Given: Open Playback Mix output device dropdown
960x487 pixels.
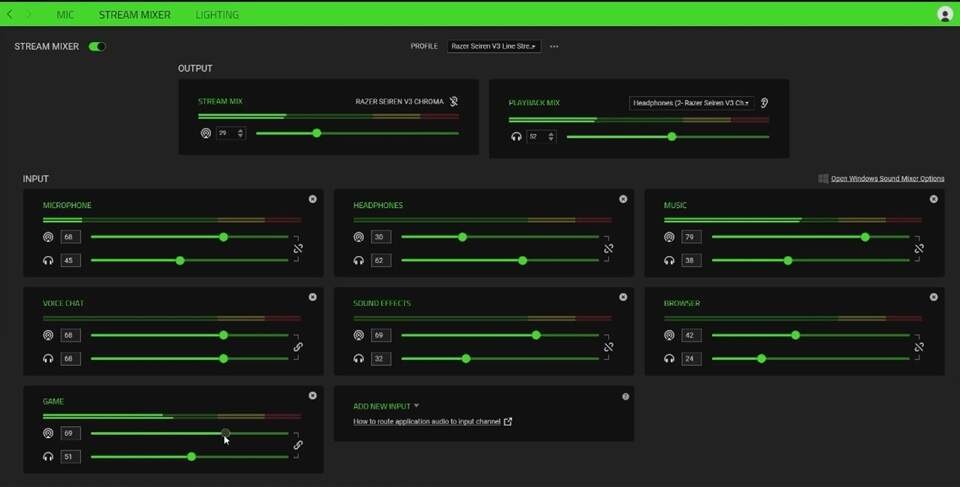Looking at the screenshot, I should pyautogui.click(x=691, y=103).
